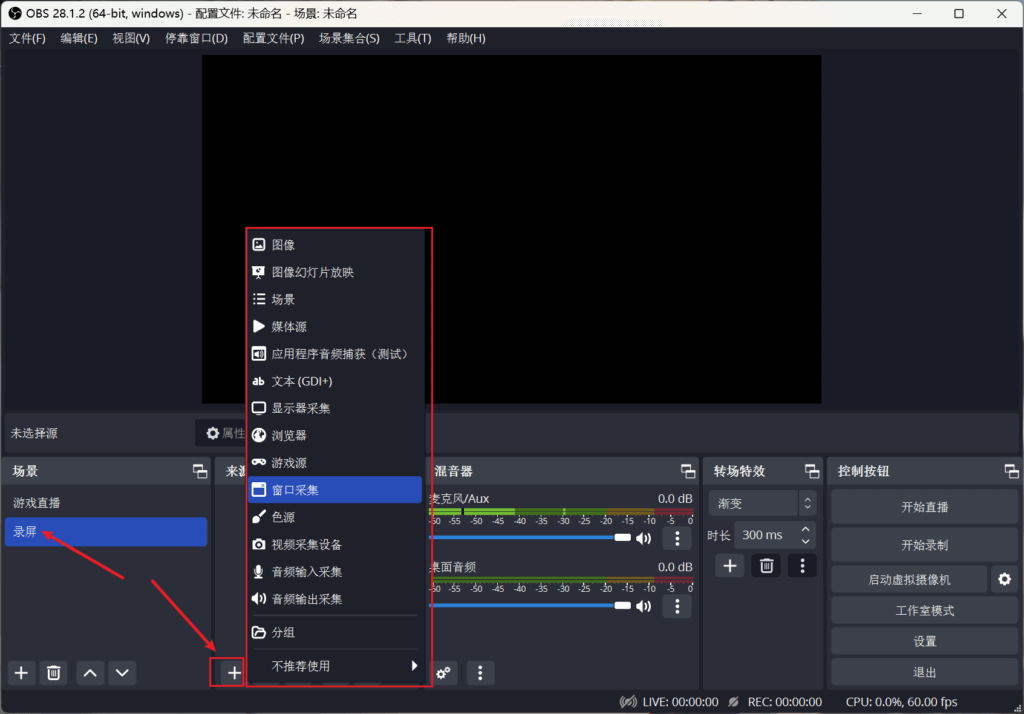Click the 开始直播 button

click(924, 507)
